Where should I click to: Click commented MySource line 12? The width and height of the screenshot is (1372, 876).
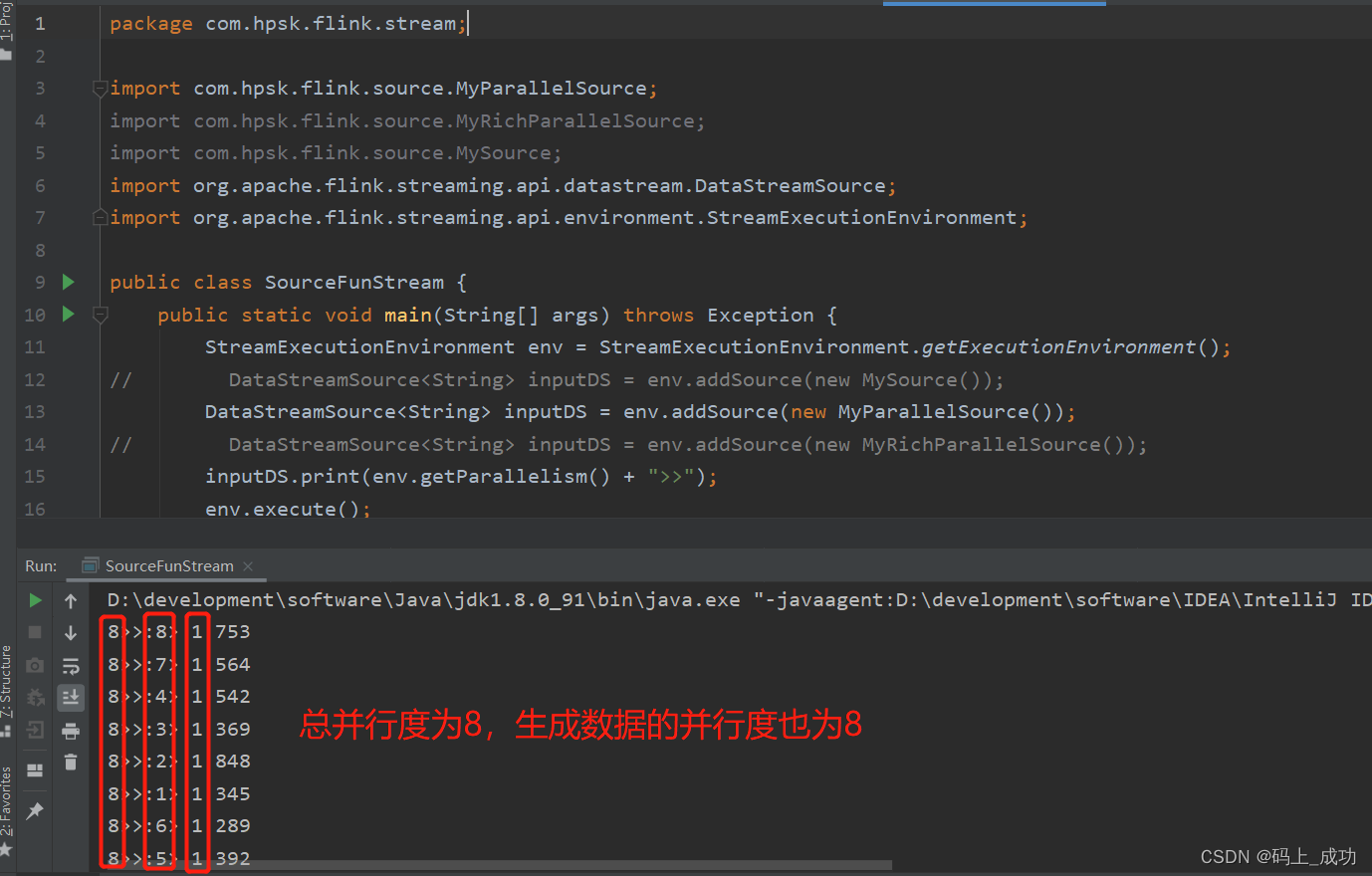(x=557, y=379)
